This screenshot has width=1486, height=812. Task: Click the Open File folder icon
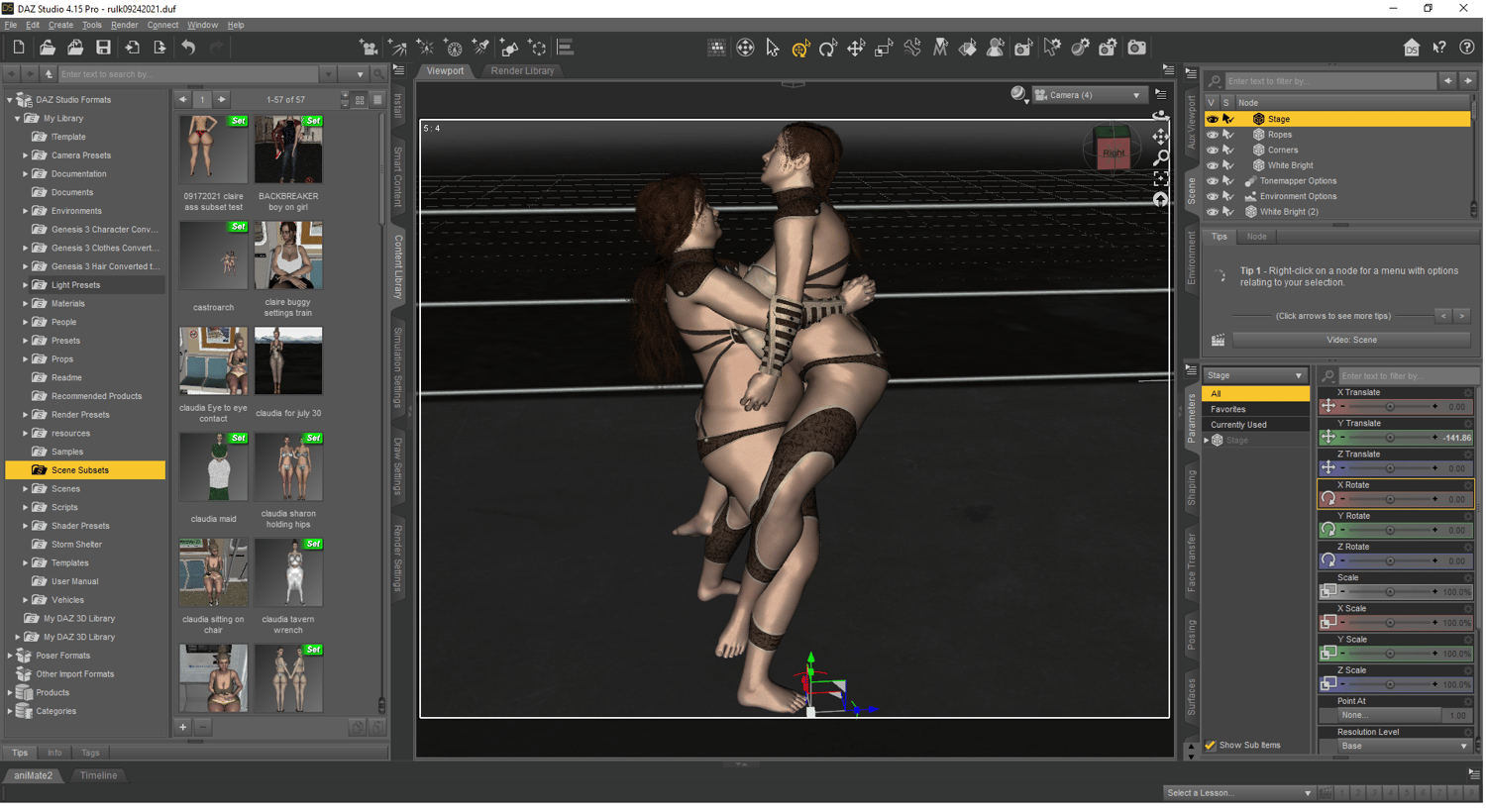(x=47, y=48)
